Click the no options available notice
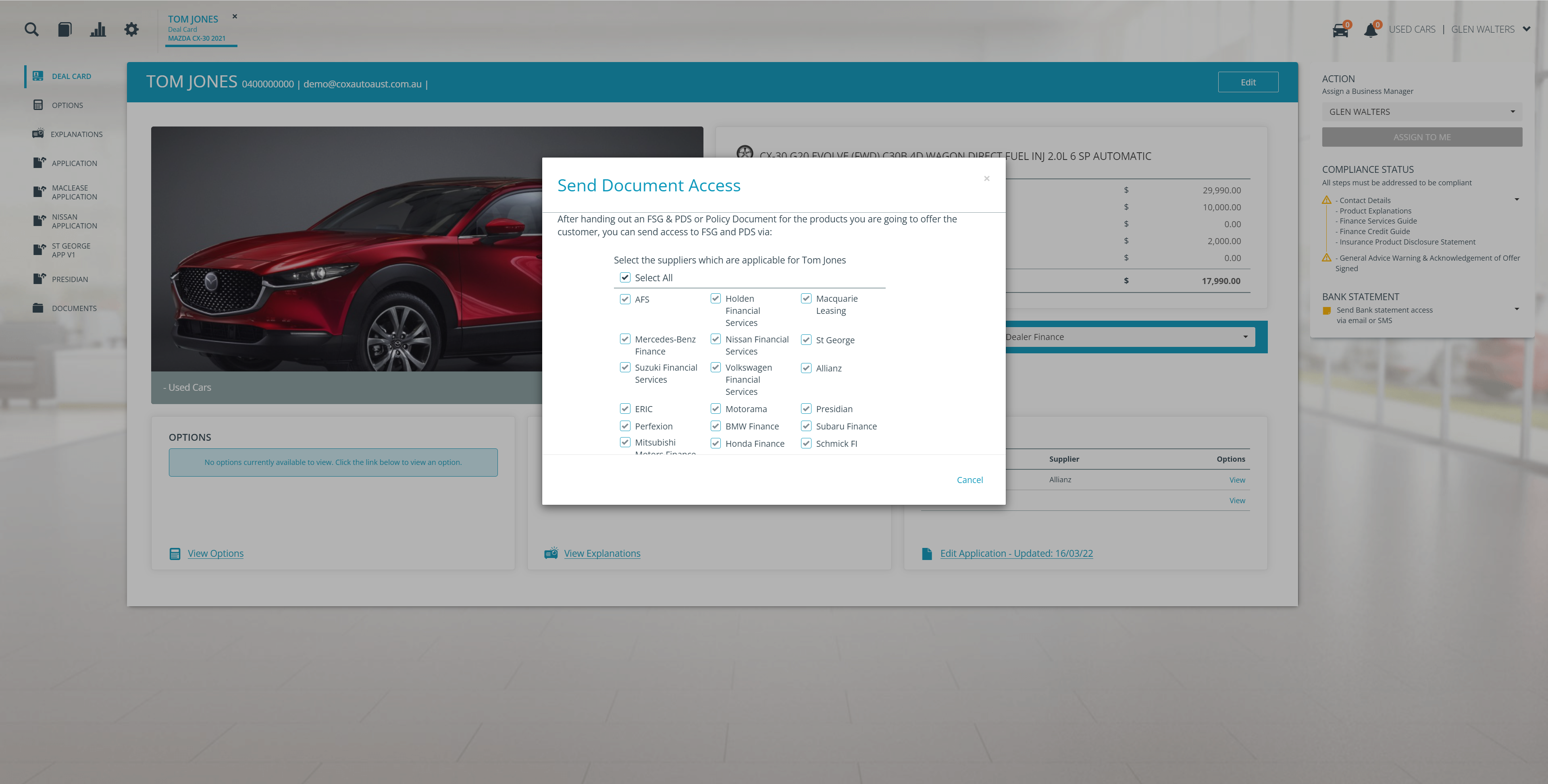This screenshot has height=784, width=1548. [333, 463]
